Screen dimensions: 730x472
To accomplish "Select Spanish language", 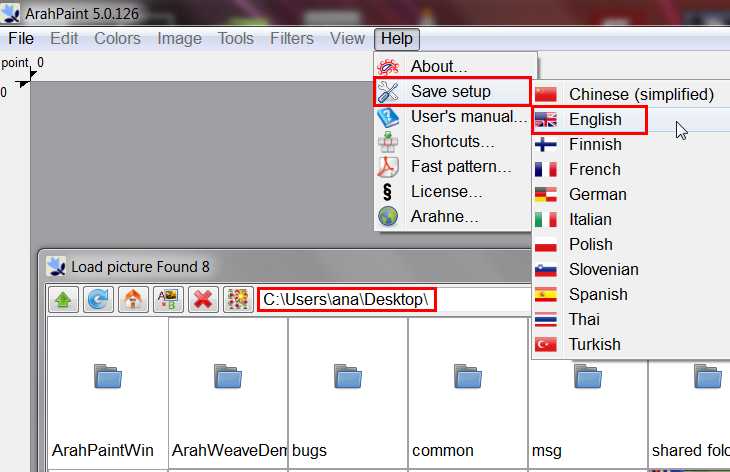I will [631, 295].
